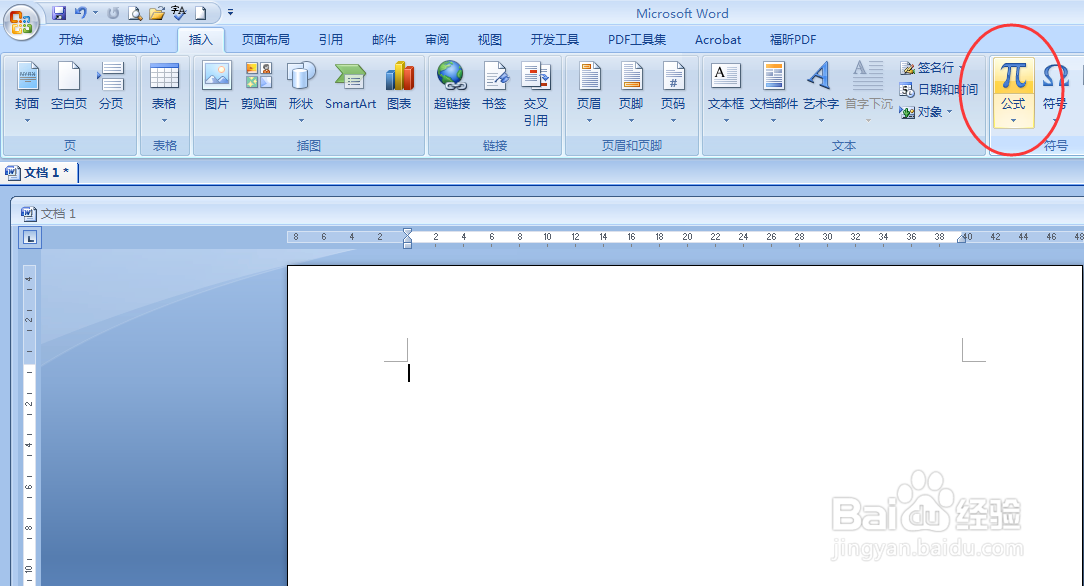The height and width of the screenshot is (586, 1084).
Task: Click the Office button orb
Action: [21, 22]
